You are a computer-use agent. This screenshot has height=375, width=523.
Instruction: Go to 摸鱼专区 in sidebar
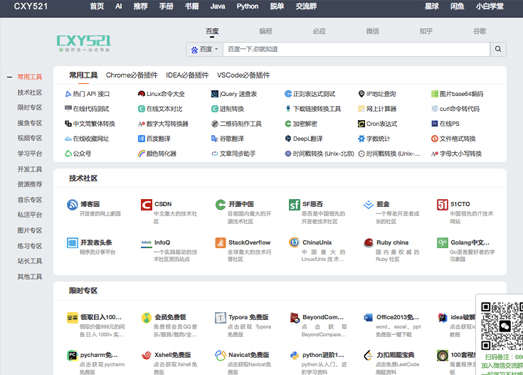[x=30, y=123]
